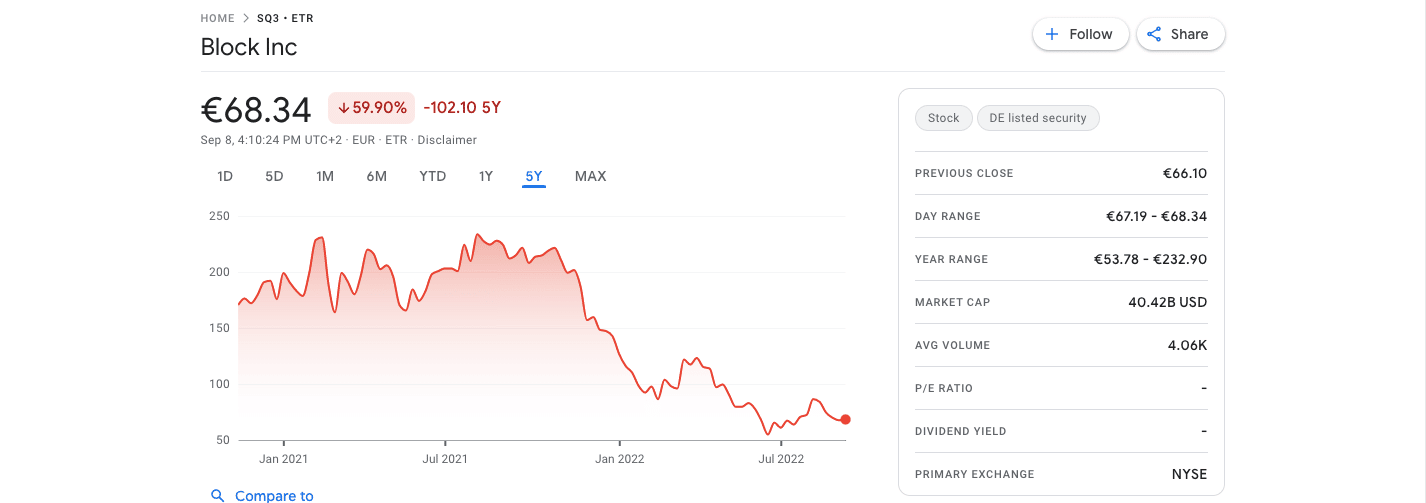Screen dimensions: 1426x503
Task: Click the SQ3 • ETR breadcrumb
Action: pos(285,18)
